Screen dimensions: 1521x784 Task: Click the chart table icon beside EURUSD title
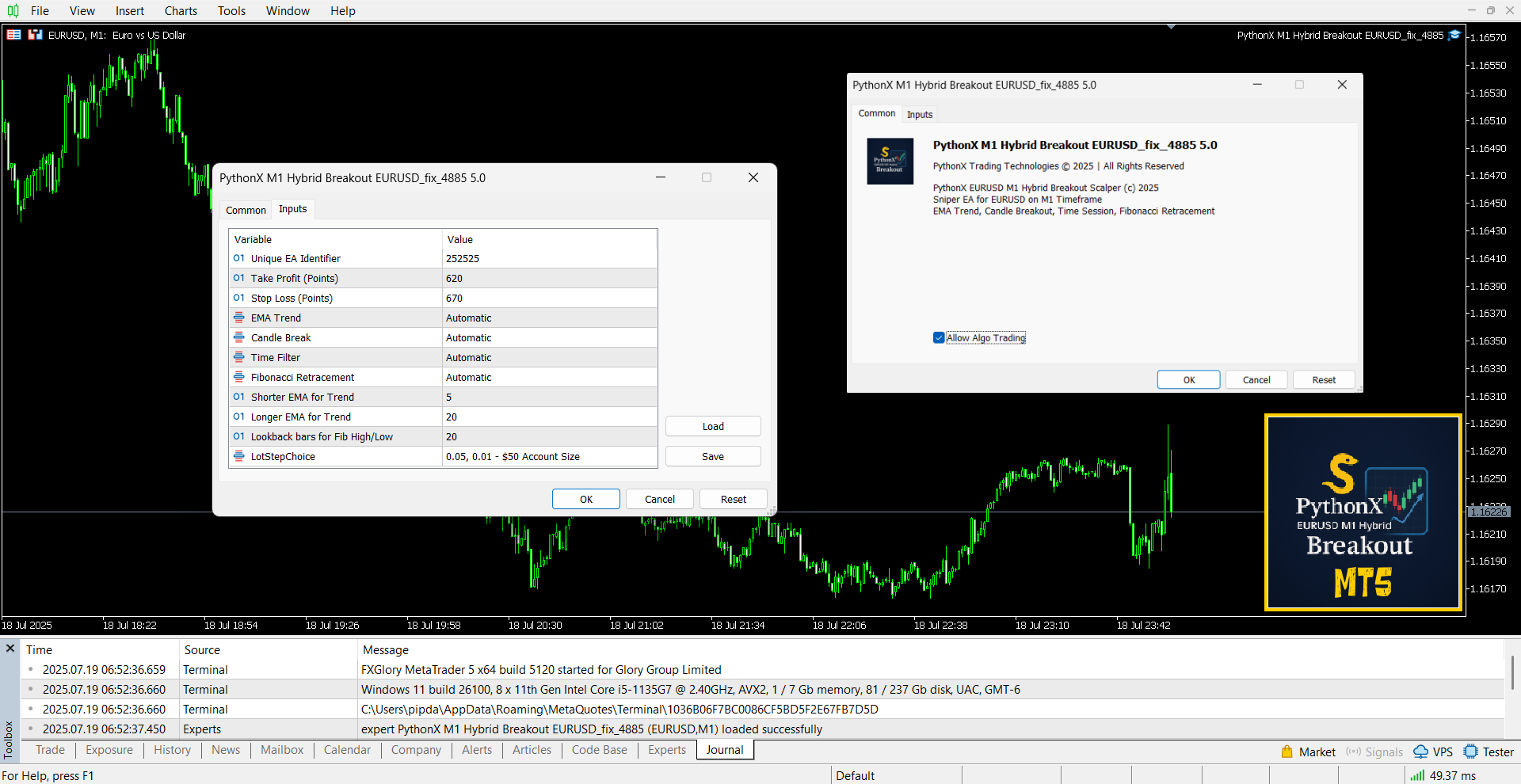14,35
